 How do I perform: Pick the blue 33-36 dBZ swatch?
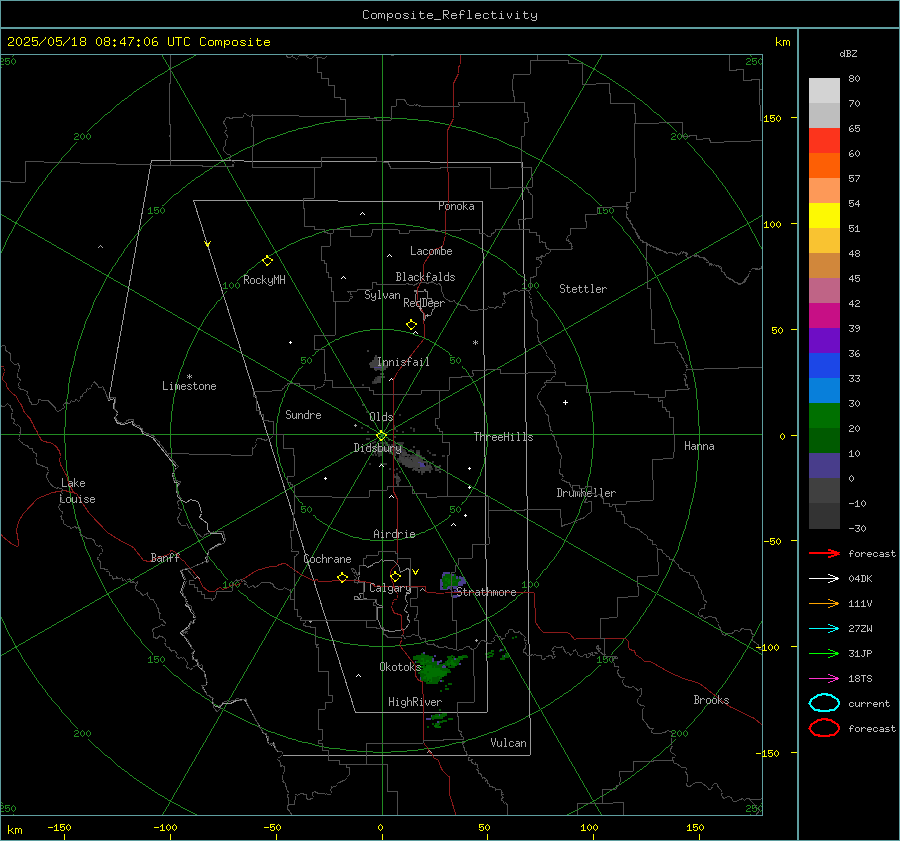pyautogui.click(x=824, y=366)
